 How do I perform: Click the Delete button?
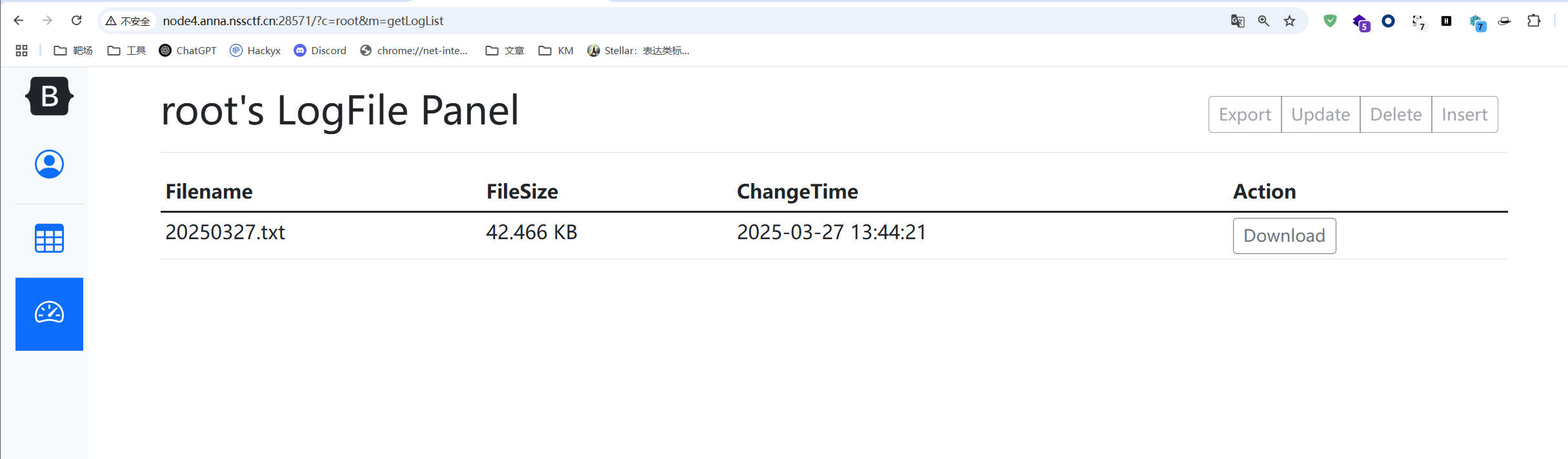[1396, 115]
